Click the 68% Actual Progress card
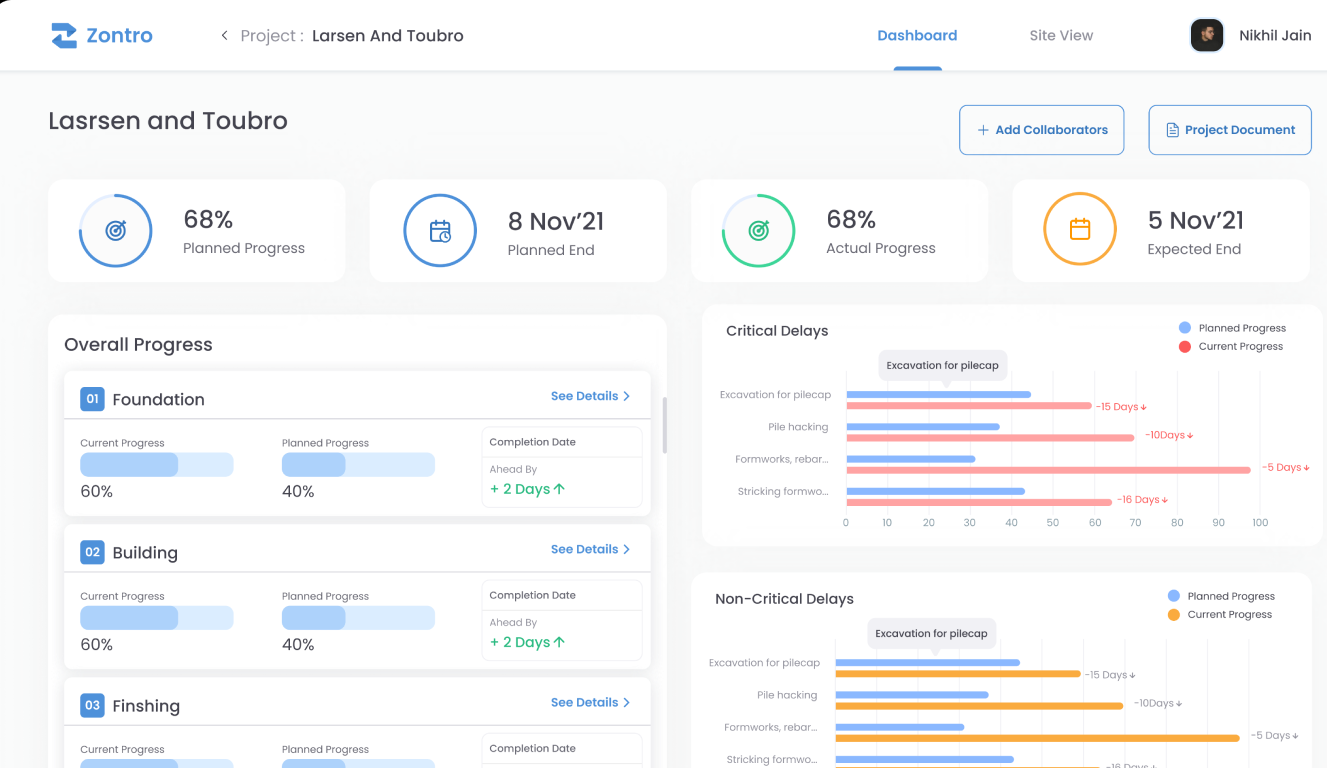 (839, 231)
